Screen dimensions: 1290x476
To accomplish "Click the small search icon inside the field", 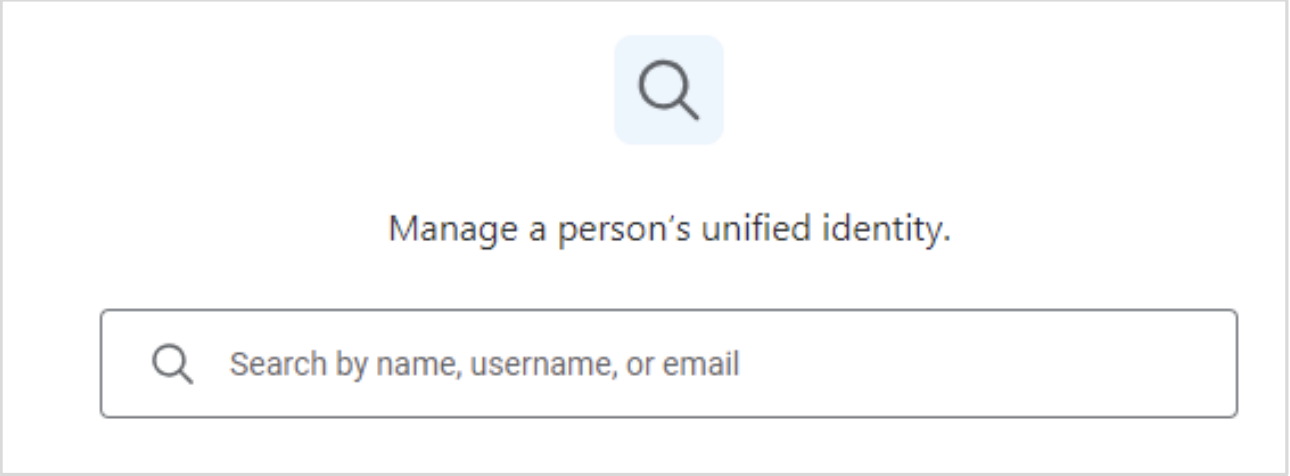I will pyautogui.click(x=172, y=364).
